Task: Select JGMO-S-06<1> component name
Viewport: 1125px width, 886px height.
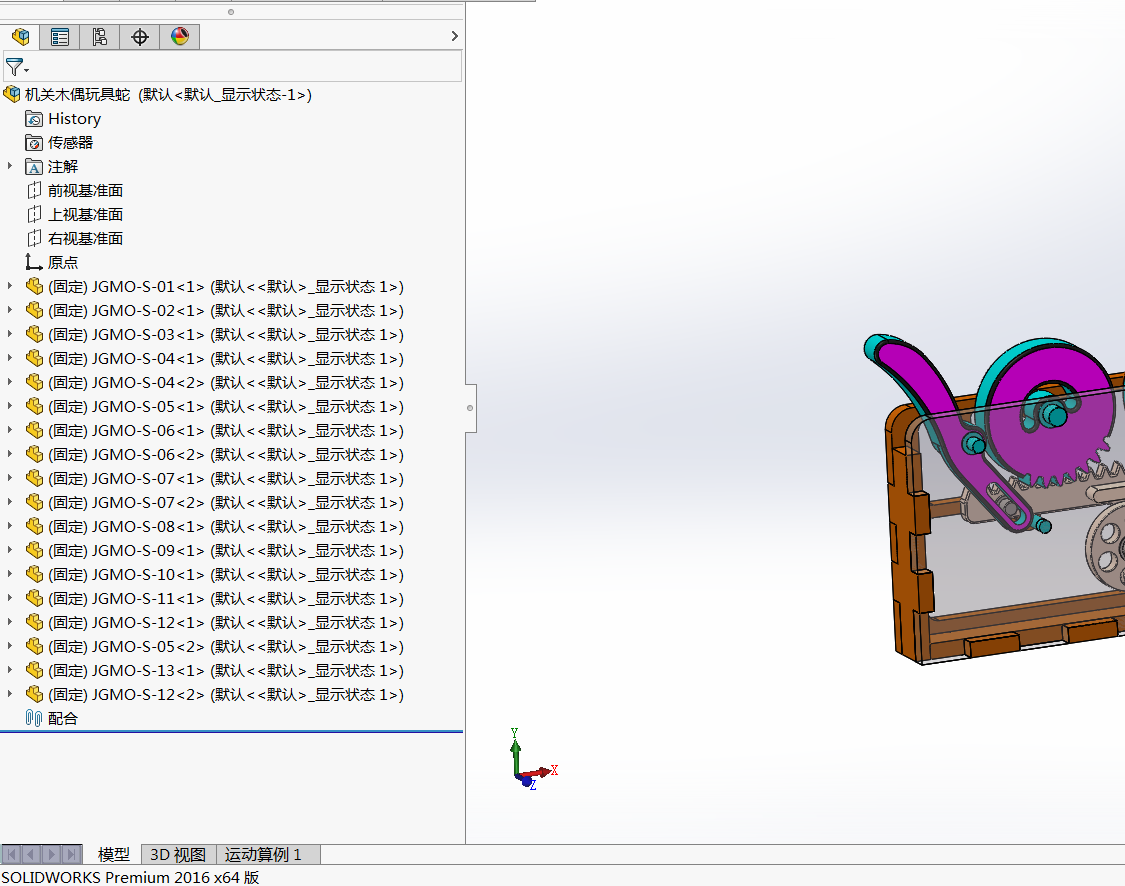Action: (x=226, y=430)
